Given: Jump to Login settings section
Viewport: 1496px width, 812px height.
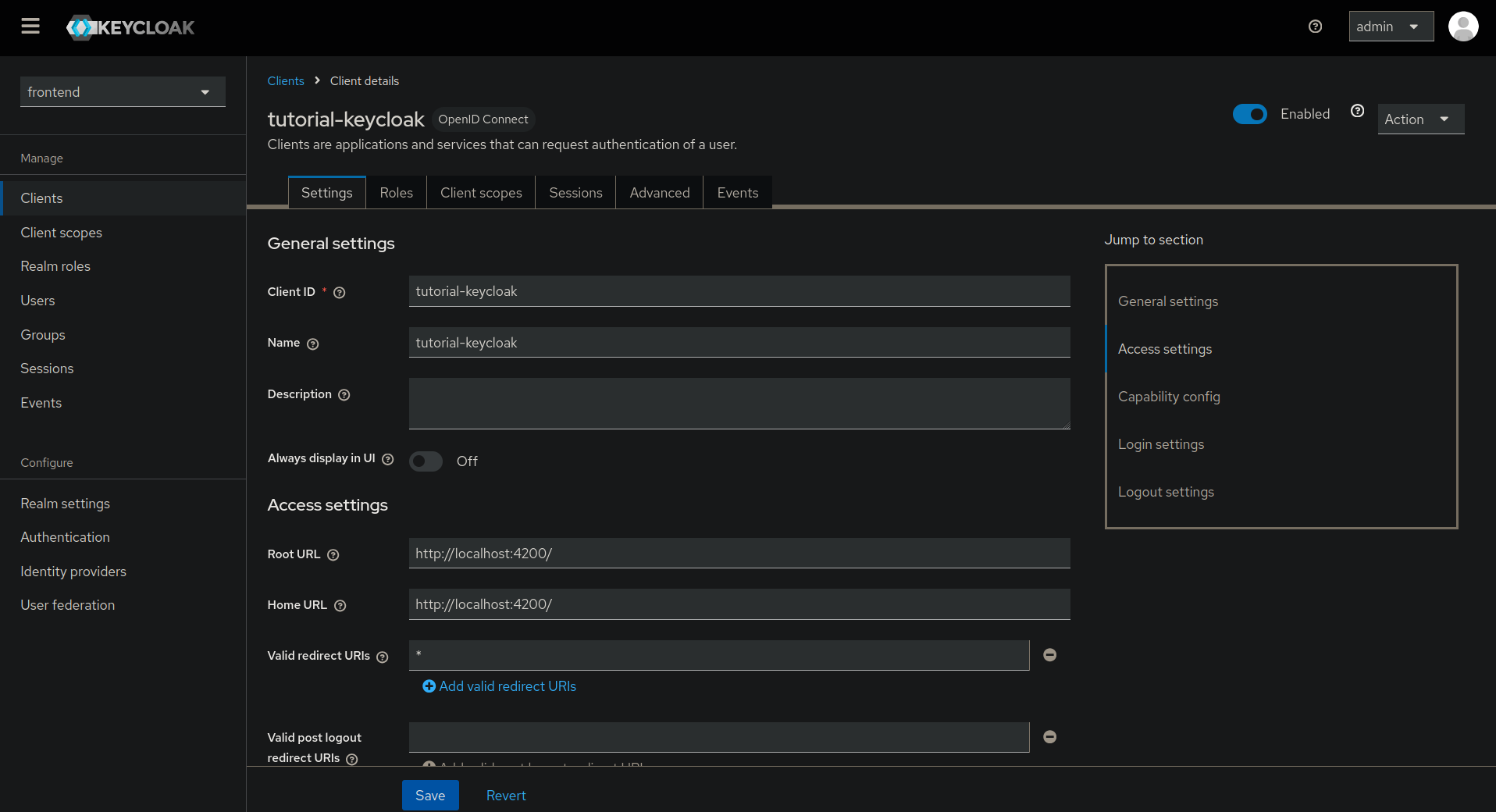Looking at the screenshot, I should coord(1161,444).
